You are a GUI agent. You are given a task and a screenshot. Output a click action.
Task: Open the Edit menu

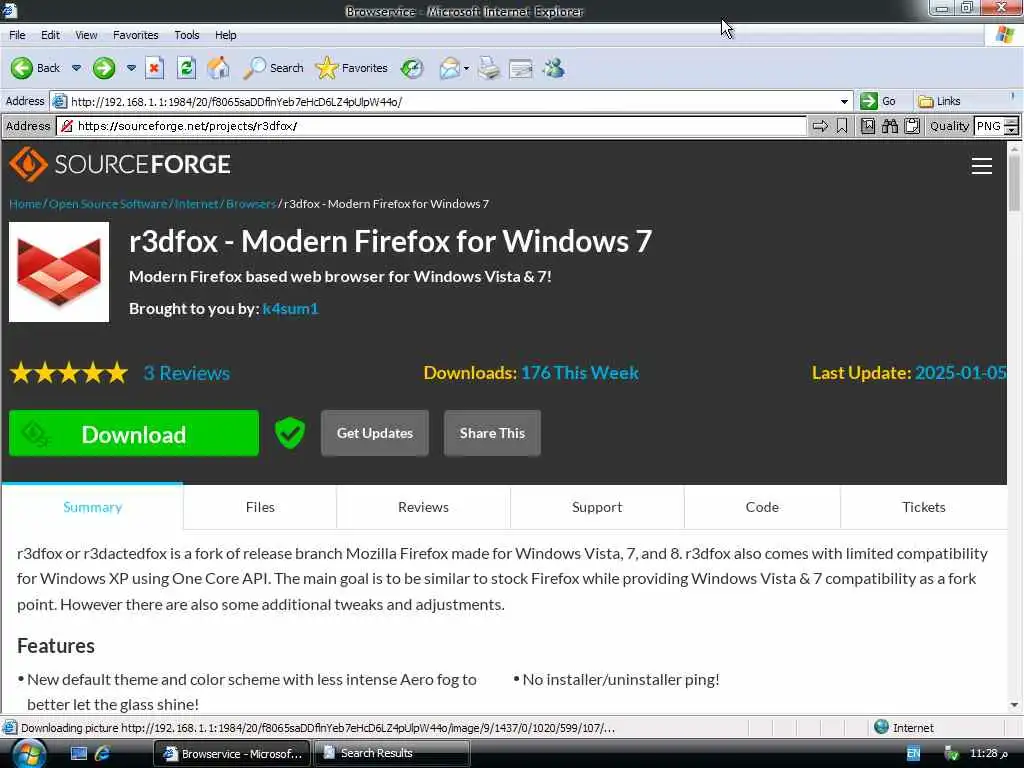pyautogui.click(x=50, y=35)
